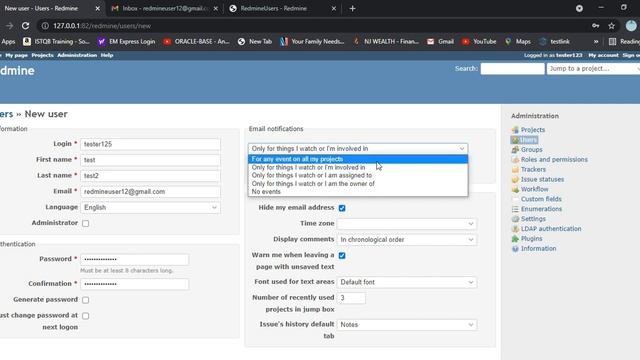This screenshot has width=640, height=360.
Task: Click the Confirmation password field
Action: point(135,284)
